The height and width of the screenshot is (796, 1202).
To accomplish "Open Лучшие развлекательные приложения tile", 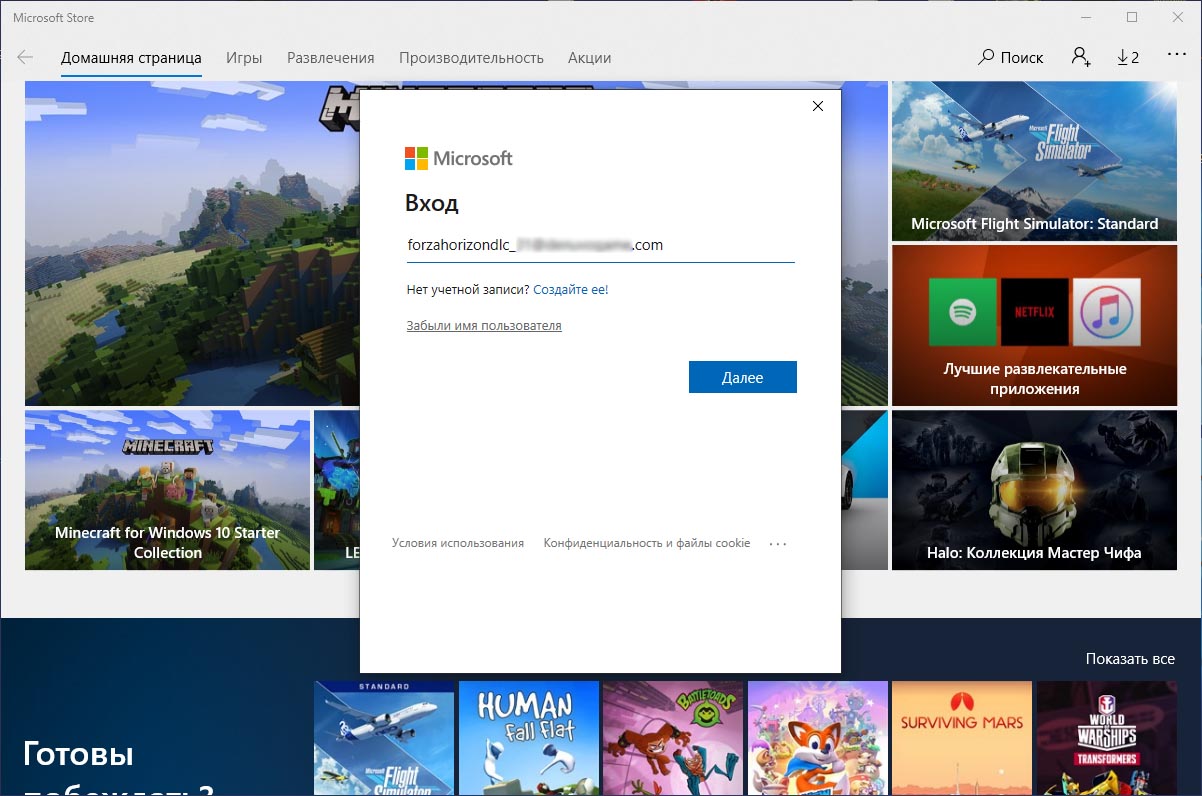I will [1034, 325].
